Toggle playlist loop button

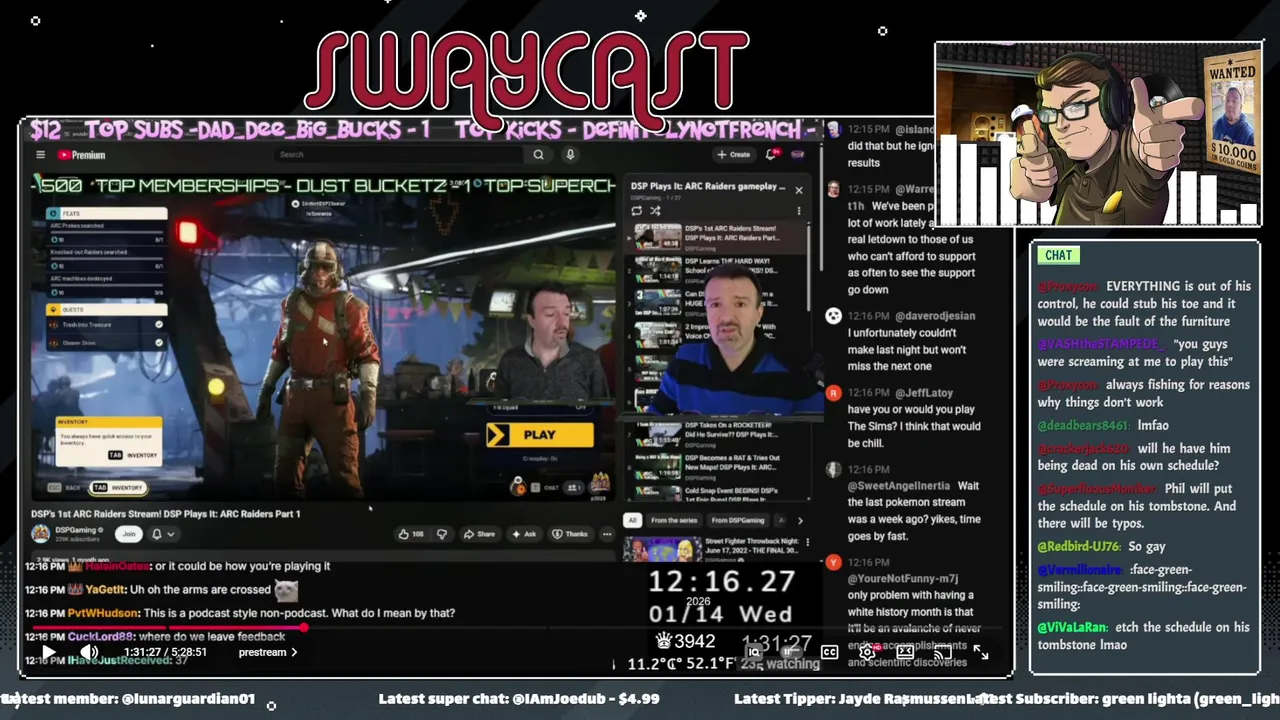636,211
